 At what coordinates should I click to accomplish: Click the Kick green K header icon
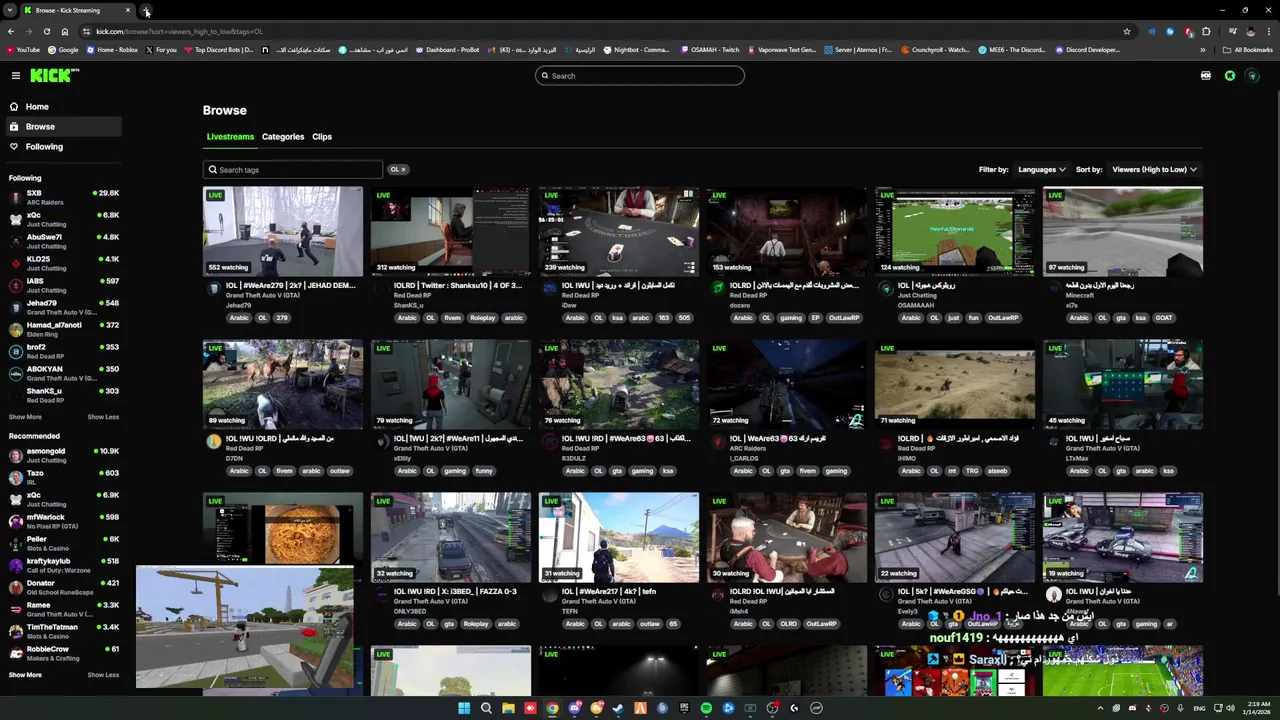point(1229,76)
